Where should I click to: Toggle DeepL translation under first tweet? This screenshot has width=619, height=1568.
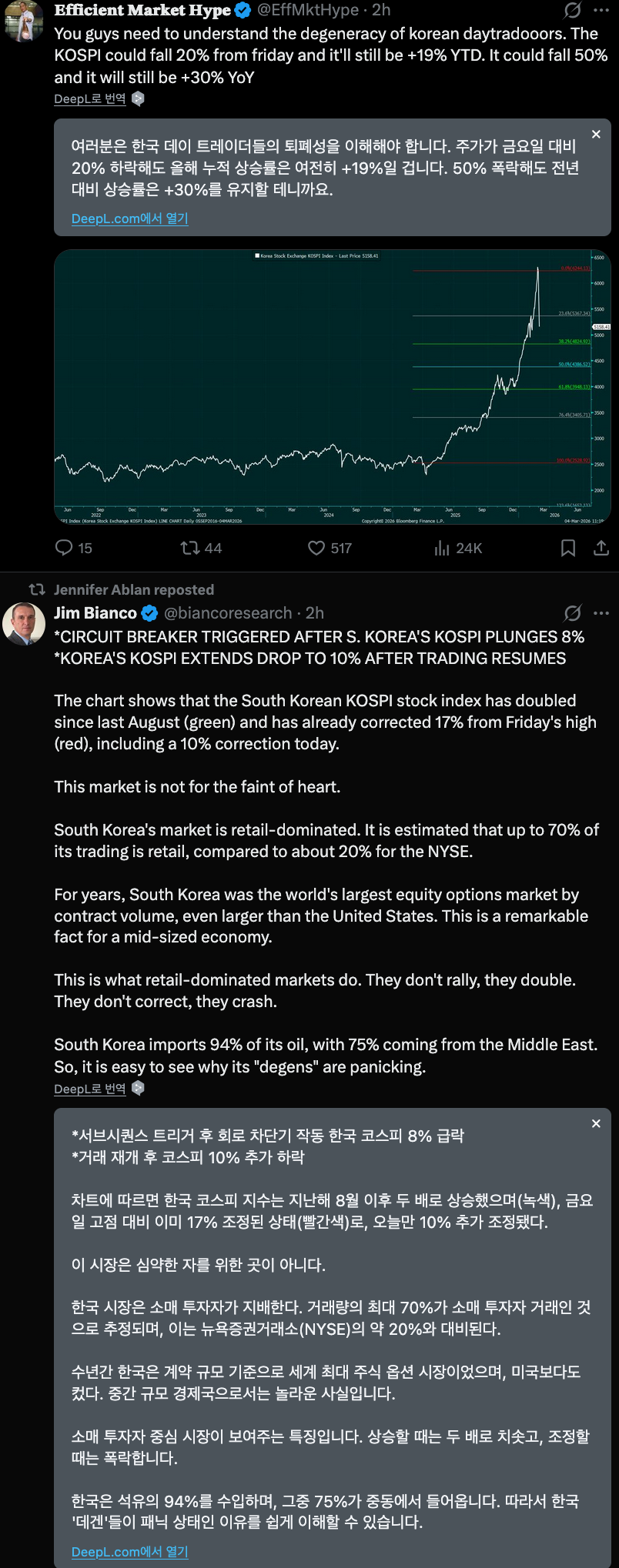[90, 99]
